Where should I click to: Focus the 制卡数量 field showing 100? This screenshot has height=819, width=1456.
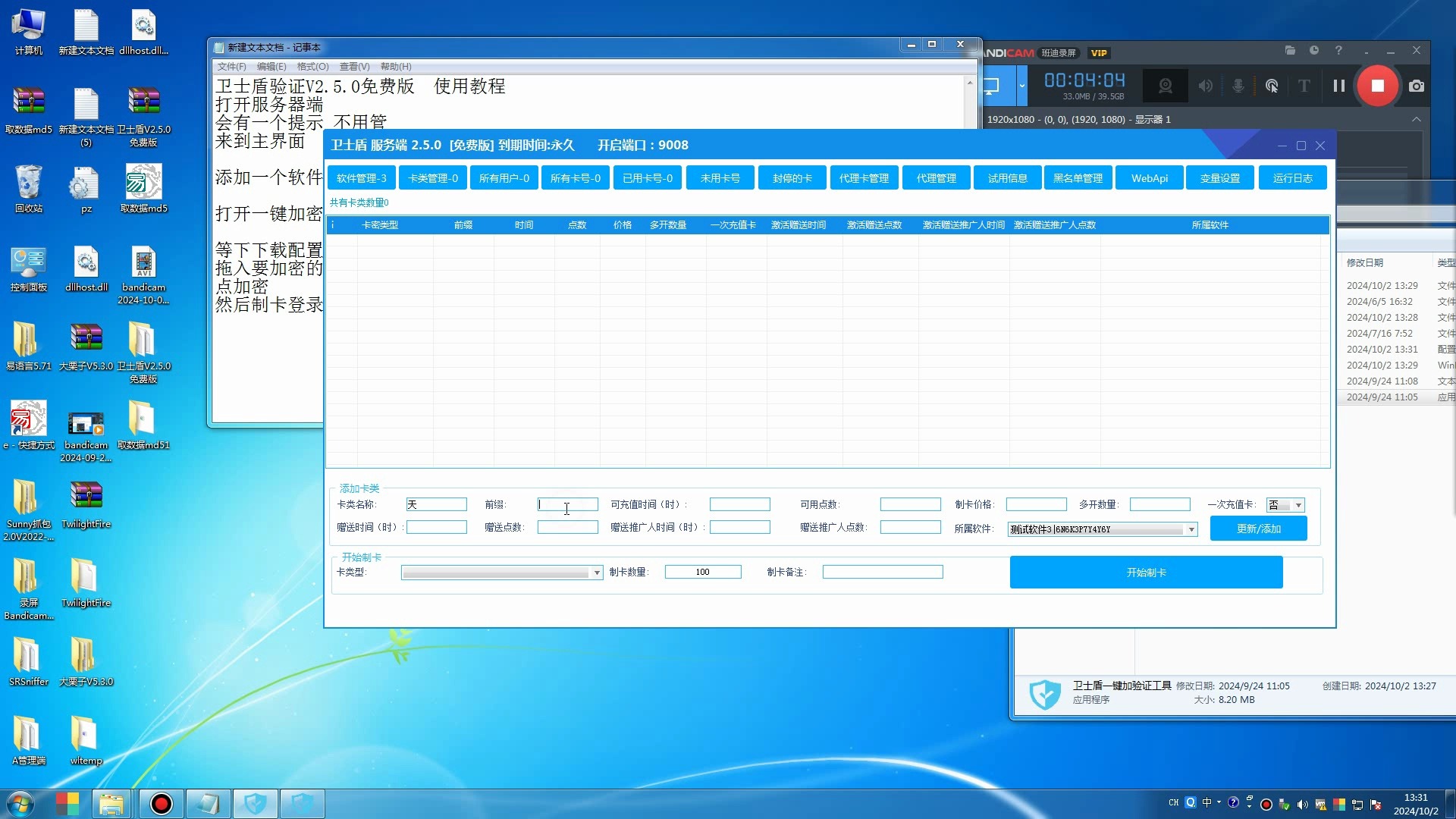[703, 572]
